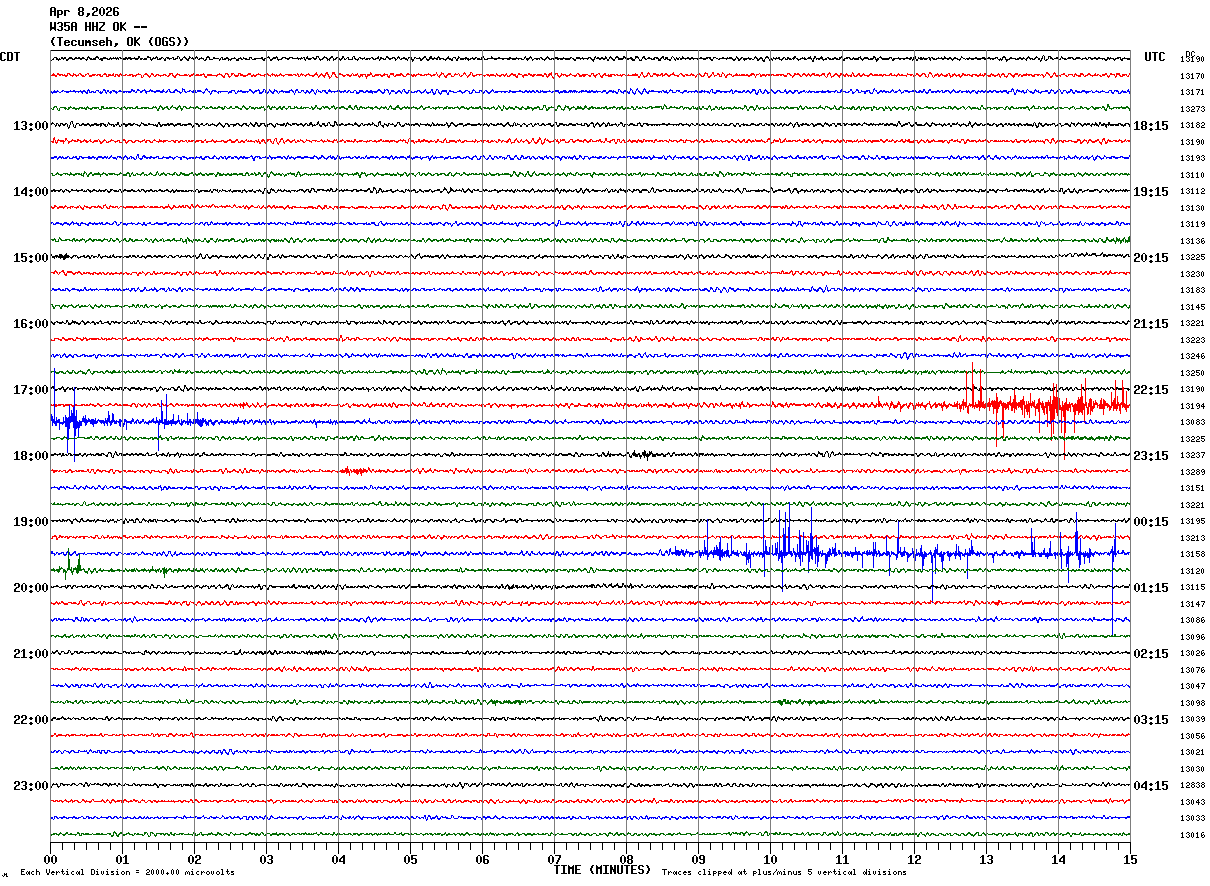Click the 23:00 CDT time label
The width and height of the screenshot is (1210, 886).
[x=30, y=786]
